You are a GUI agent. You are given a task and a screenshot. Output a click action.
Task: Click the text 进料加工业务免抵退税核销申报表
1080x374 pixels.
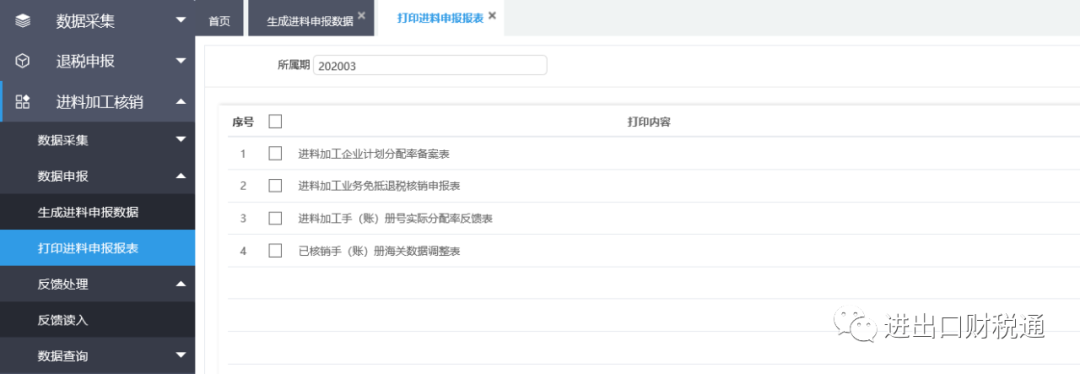coord(379,186)
